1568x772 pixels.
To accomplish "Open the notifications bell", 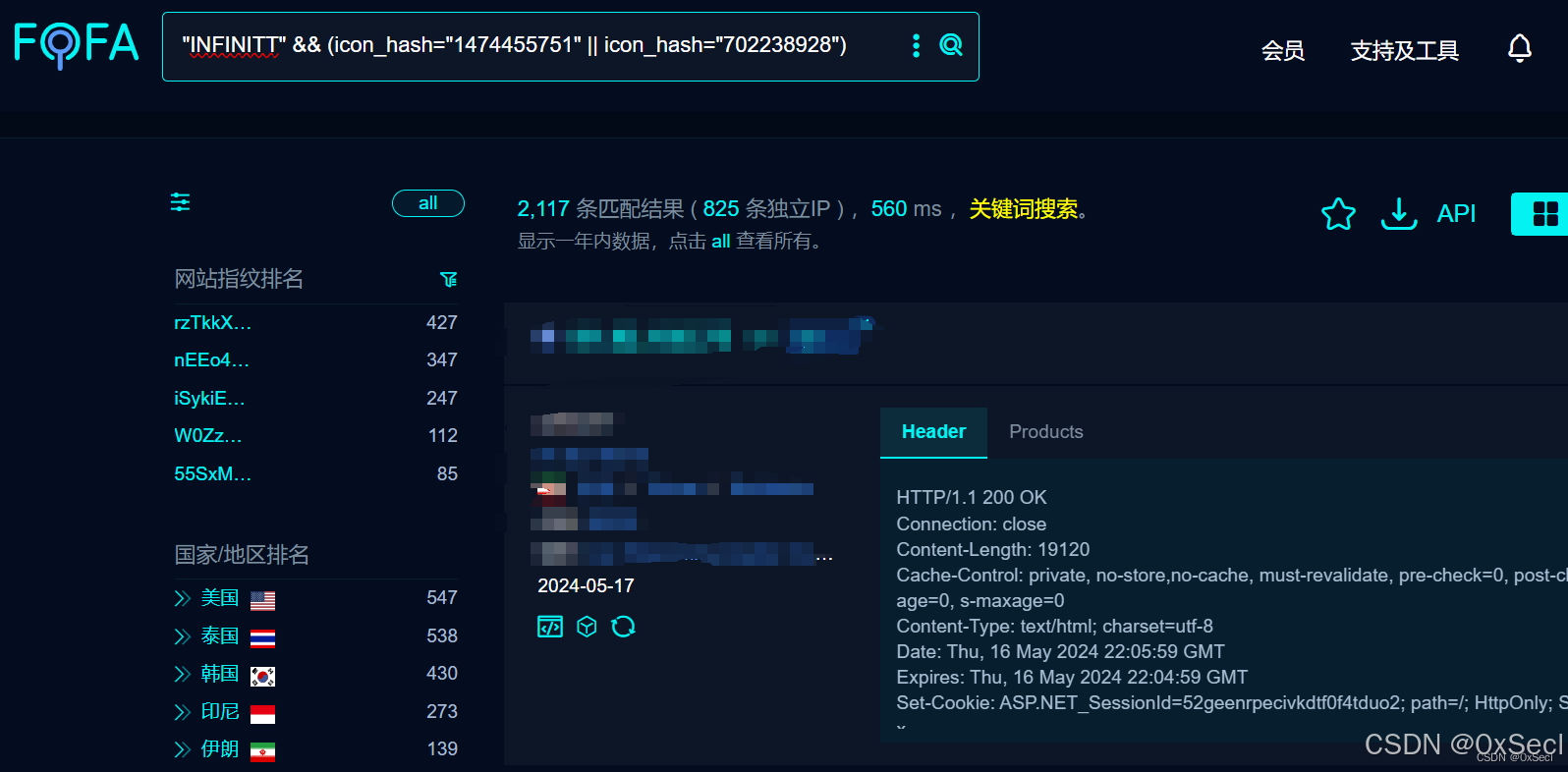I will point(1519,48).
